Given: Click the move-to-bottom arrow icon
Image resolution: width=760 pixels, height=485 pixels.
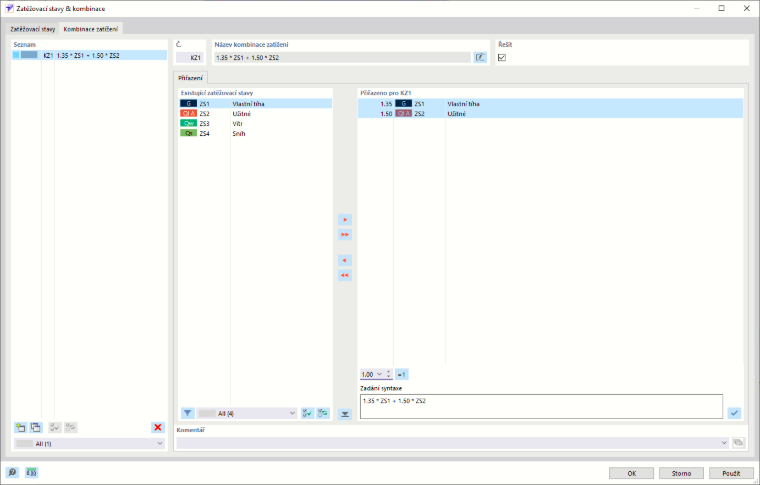Looking at the screenshot, I should (x=345, y=414).
